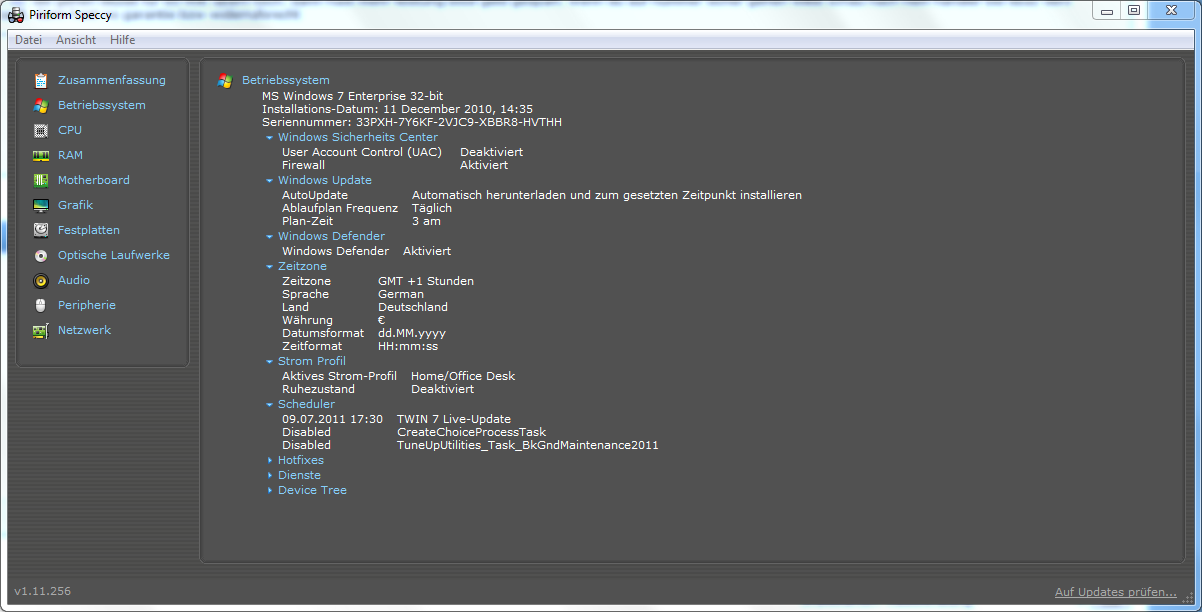Open the Festplatten section
Image resolution: width=1202 pixels, height=612 pixels.
click(89, 230)
